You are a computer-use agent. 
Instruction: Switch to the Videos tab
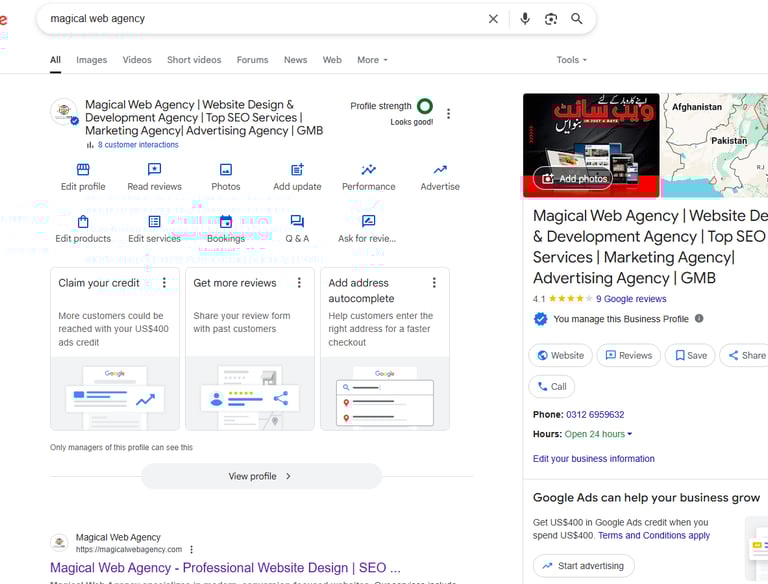137,60
